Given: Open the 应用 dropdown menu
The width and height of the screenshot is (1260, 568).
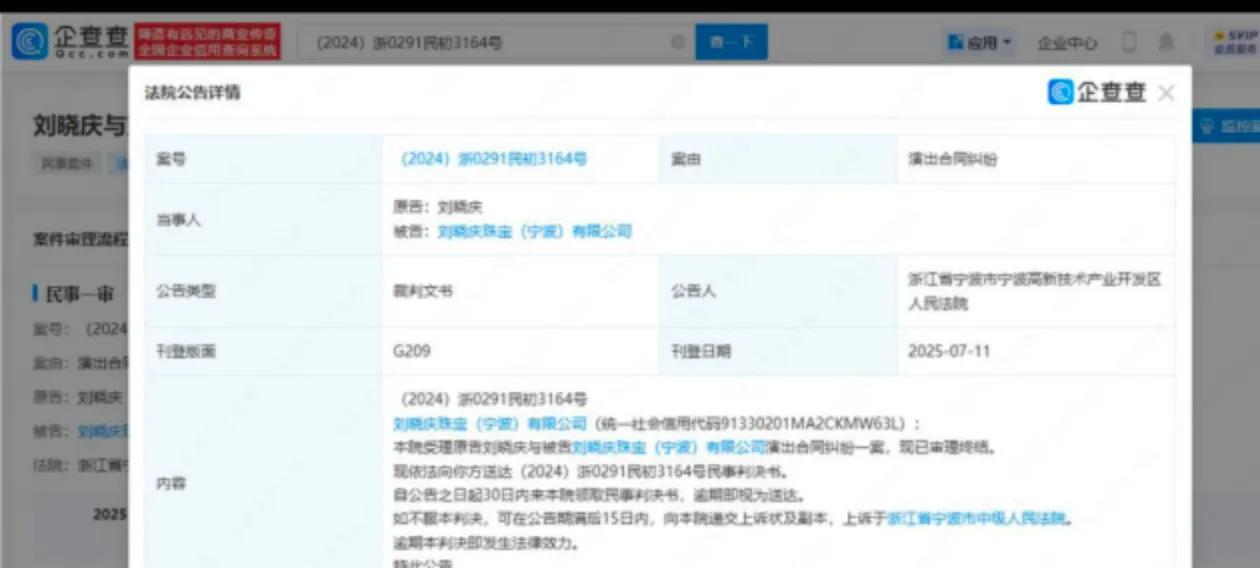Looking at the screenshot, I should click(x=979, y=43).
